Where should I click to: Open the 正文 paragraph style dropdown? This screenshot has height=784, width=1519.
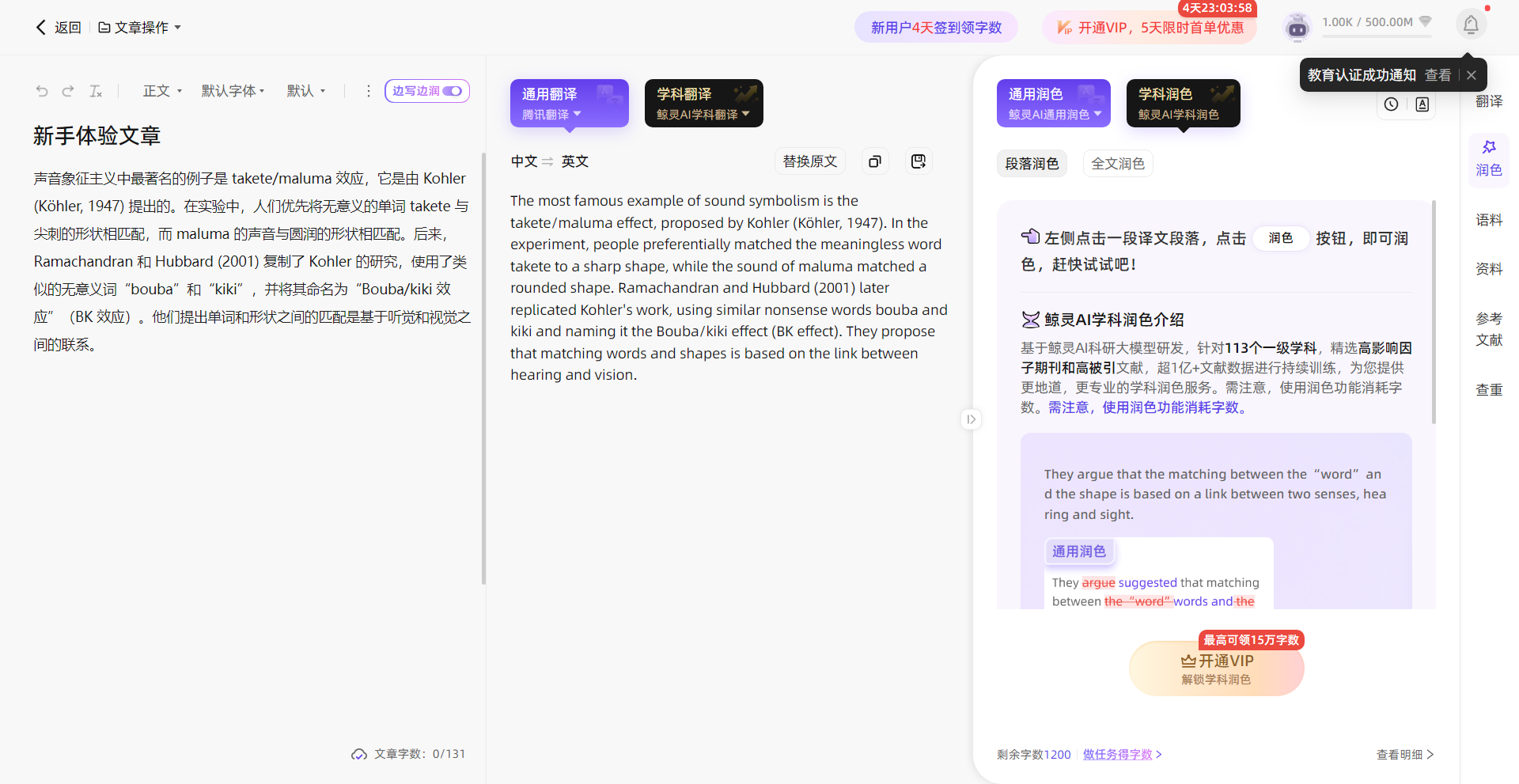click(x=162, y=91)
